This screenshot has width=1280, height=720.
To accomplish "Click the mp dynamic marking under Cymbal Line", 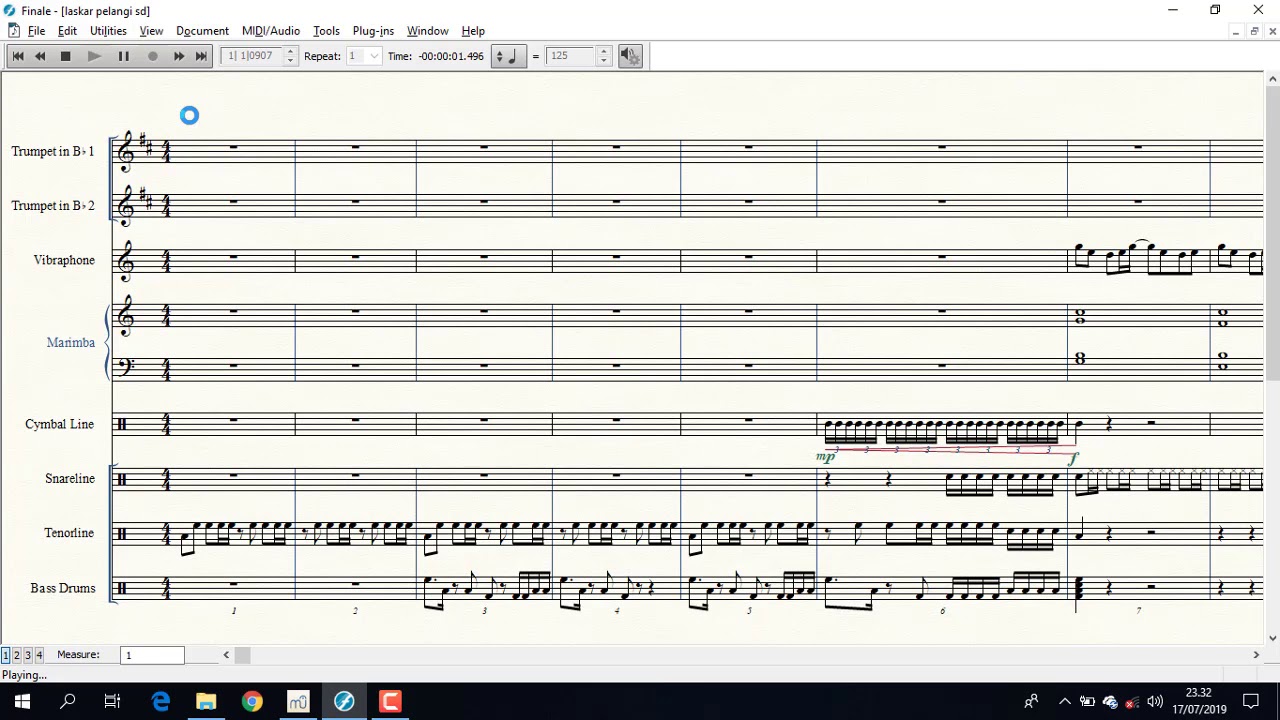I will [x=825, y=457].
